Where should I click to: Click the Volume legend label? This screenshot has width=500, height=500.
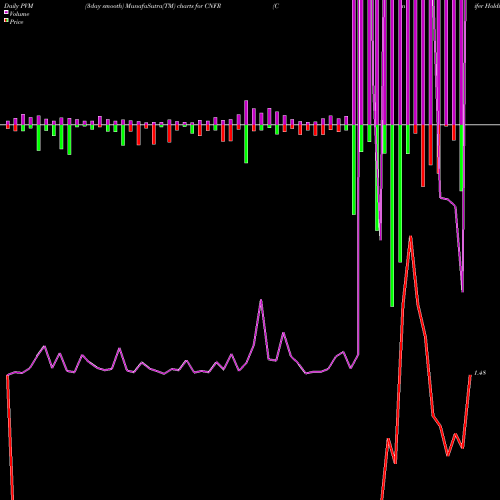point(19,14)
